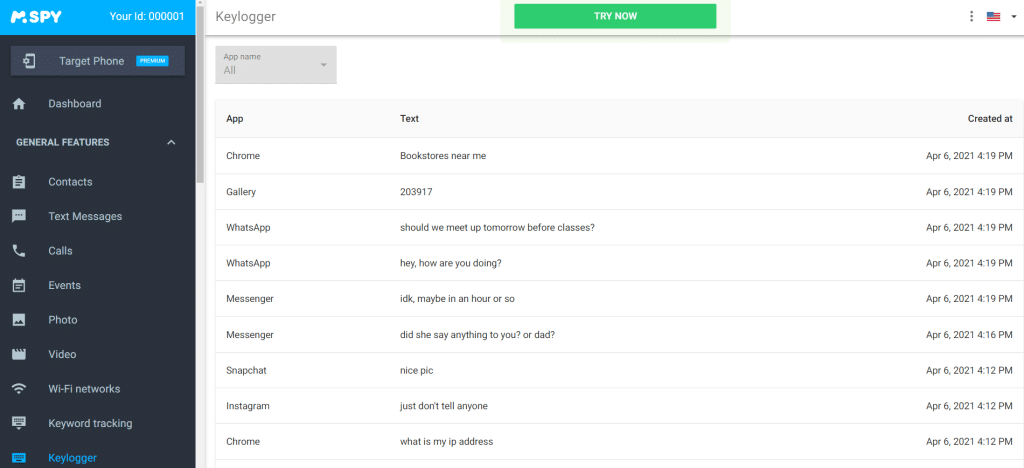Click the Video clapperboard icon
Viewport: 1024px width, 468px height.
point(19,354)
